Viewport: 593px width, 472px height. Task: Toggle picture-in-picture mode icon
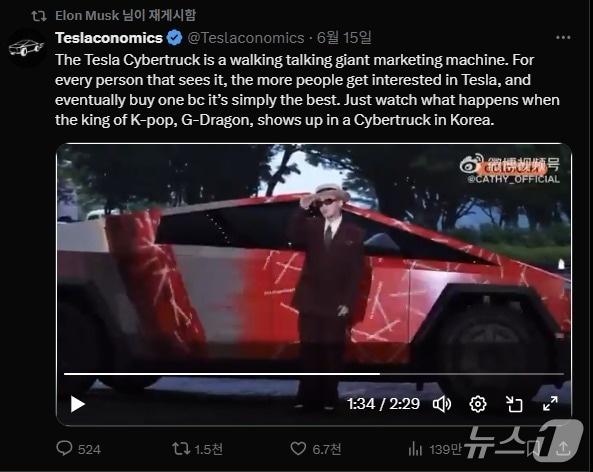point(514,404)
